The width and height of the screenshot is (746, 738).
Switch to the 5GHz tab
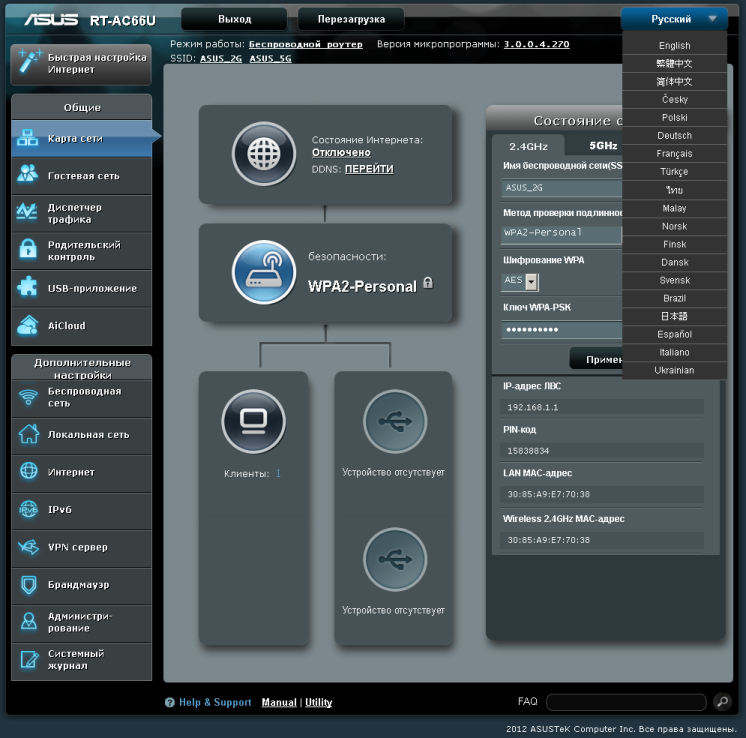tap(595, 146)
